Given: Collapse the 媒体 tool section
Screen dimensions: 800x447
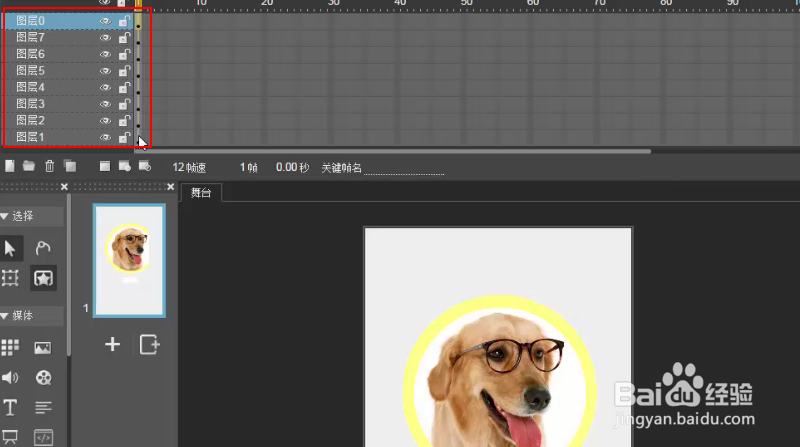Looking at the screenshot, I should [x=5, y=316].
